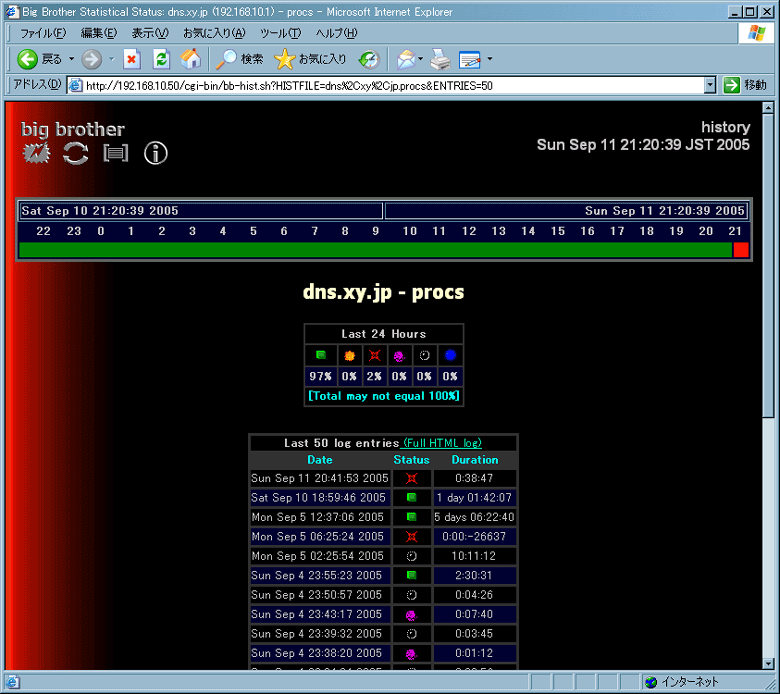This screenshot has width=780, height=694.
Task: Click the Stop loading red X icon
Action: 132,59
